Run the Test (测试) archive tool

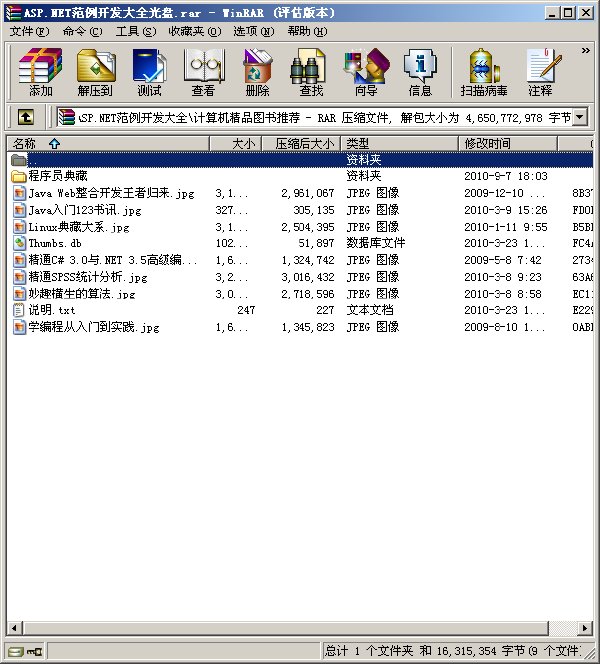pyautogui.click(x=149, y=72)
